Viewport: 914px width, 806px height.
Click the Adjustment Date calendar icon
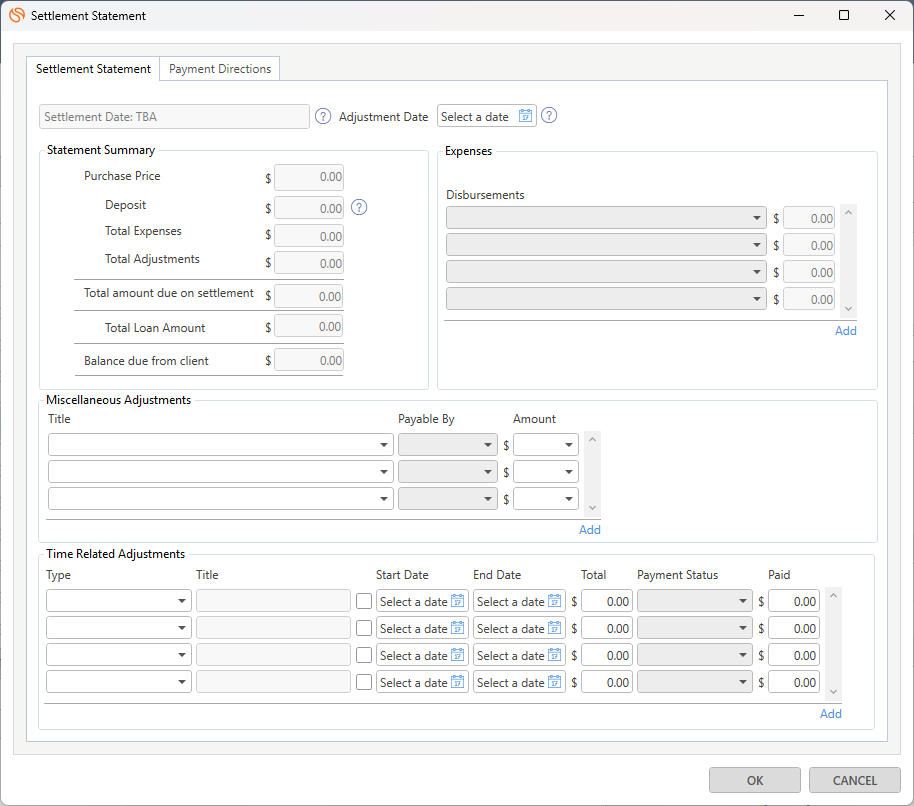(526, 116)
